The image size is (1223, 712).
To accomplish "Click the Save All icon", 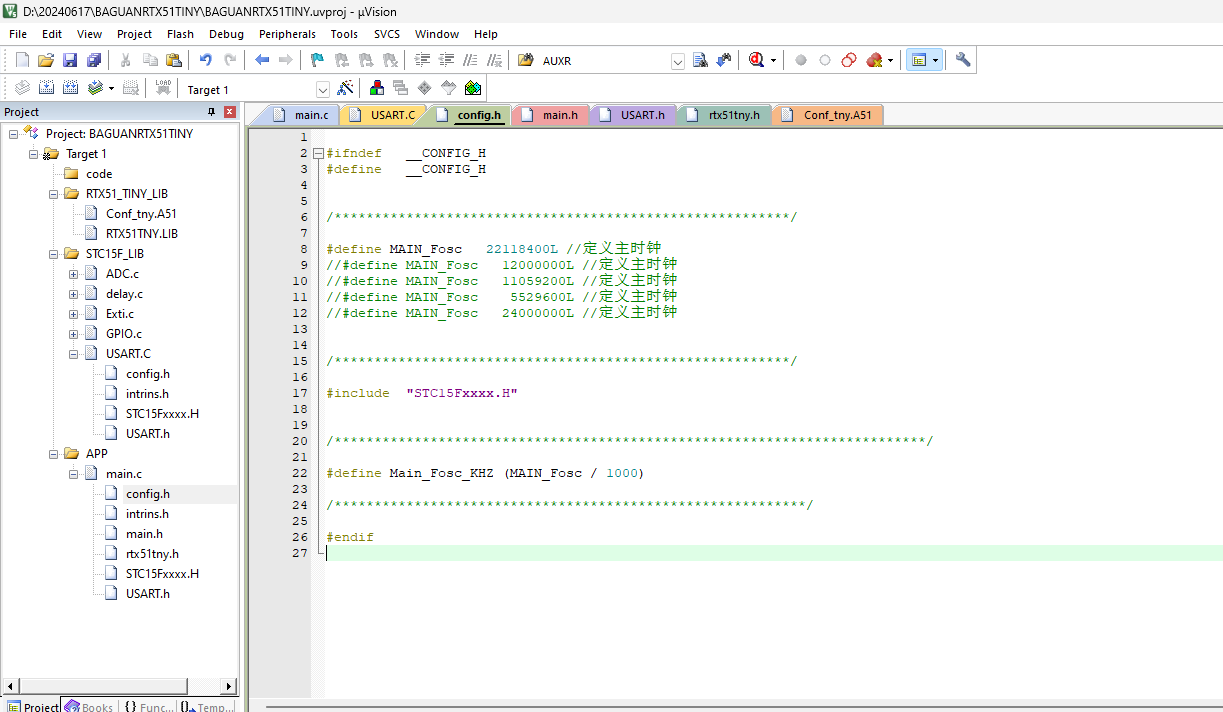I will pos(92,60).
